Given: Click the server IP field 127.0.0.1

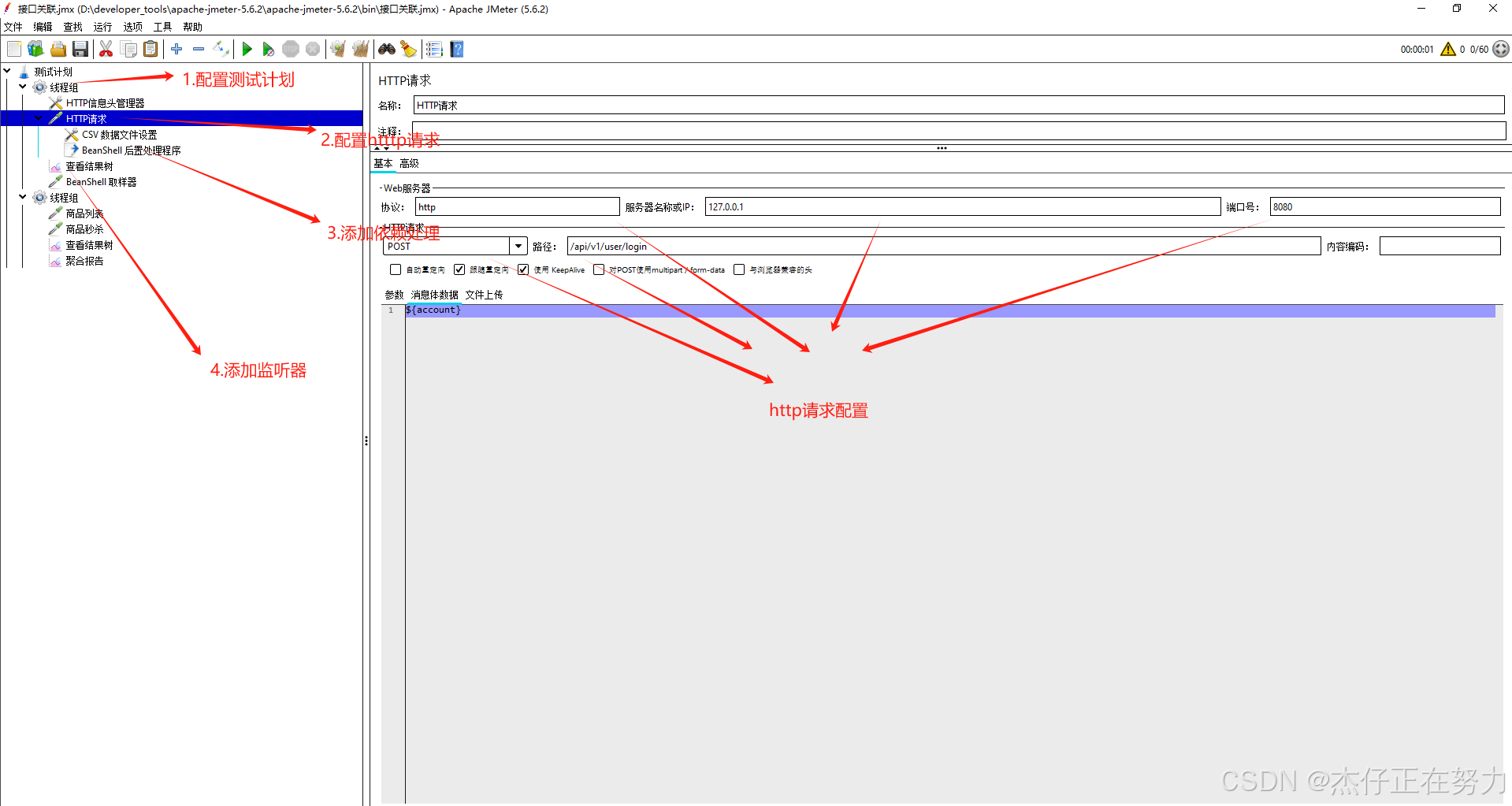Looking at the screenshot, I should coord(963,207).
